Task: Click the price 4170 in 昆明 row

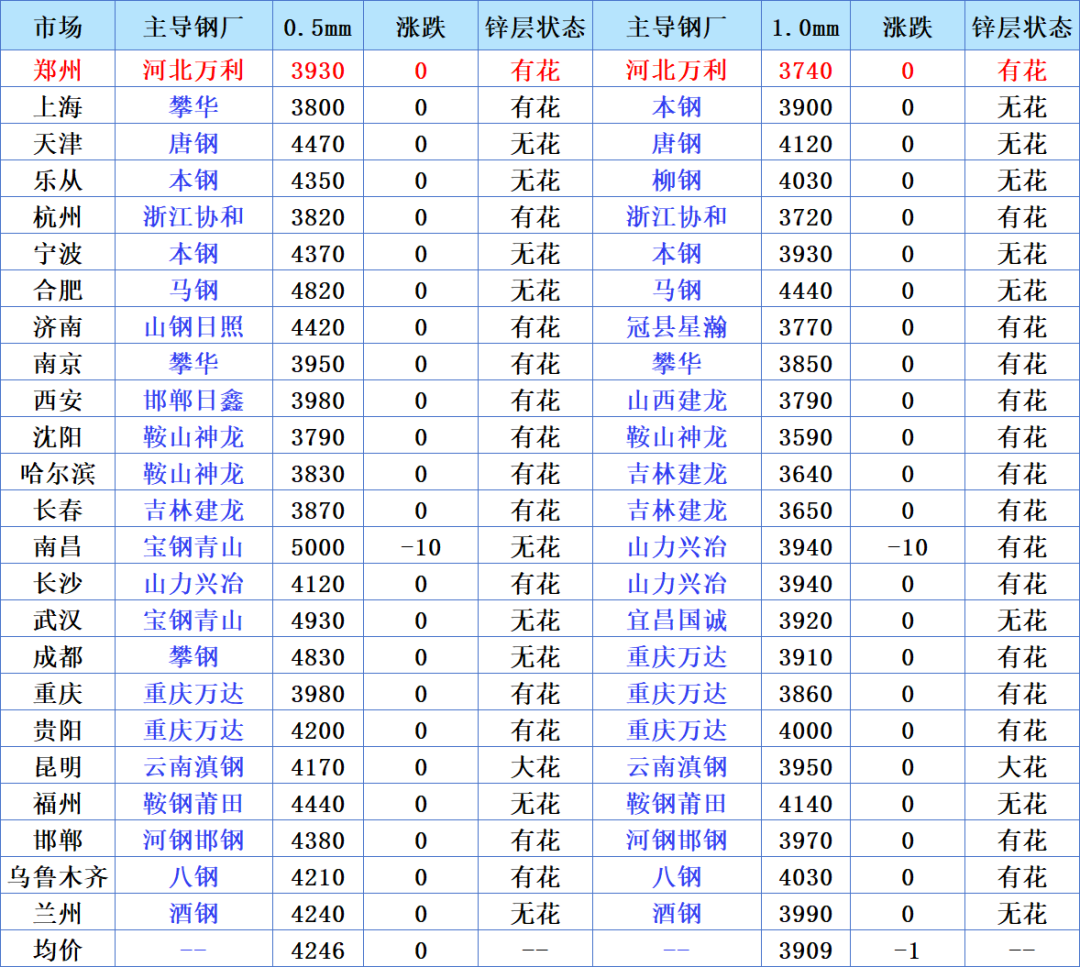Action: (x=318, y=767)
